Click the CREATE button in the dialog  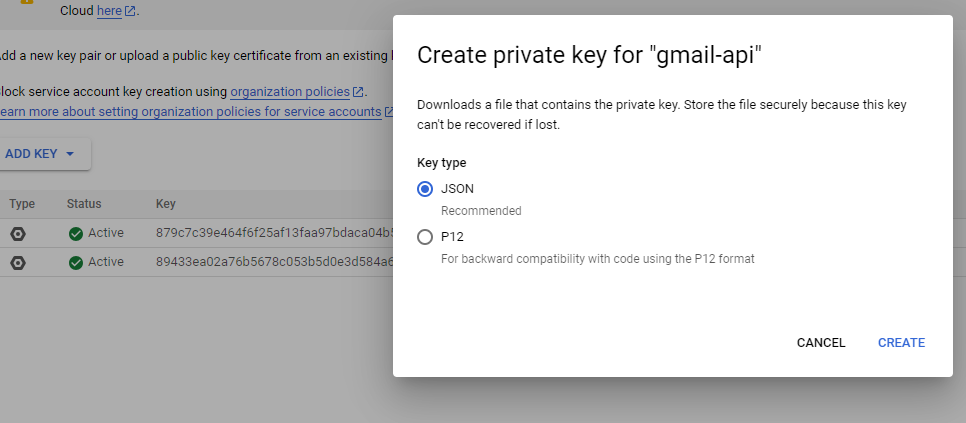click(x=901, y=343)
